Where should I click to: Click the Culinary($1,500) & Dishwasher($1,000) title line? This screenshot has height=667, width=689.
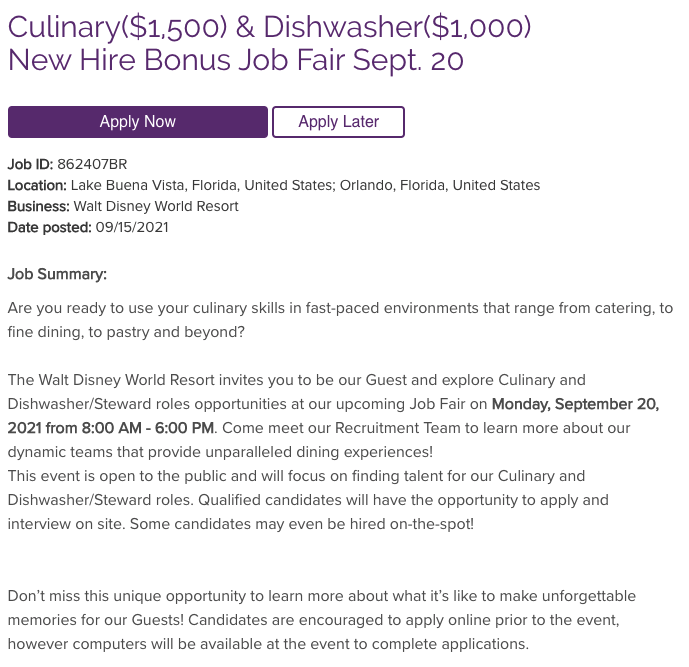[x=269, y=26]
